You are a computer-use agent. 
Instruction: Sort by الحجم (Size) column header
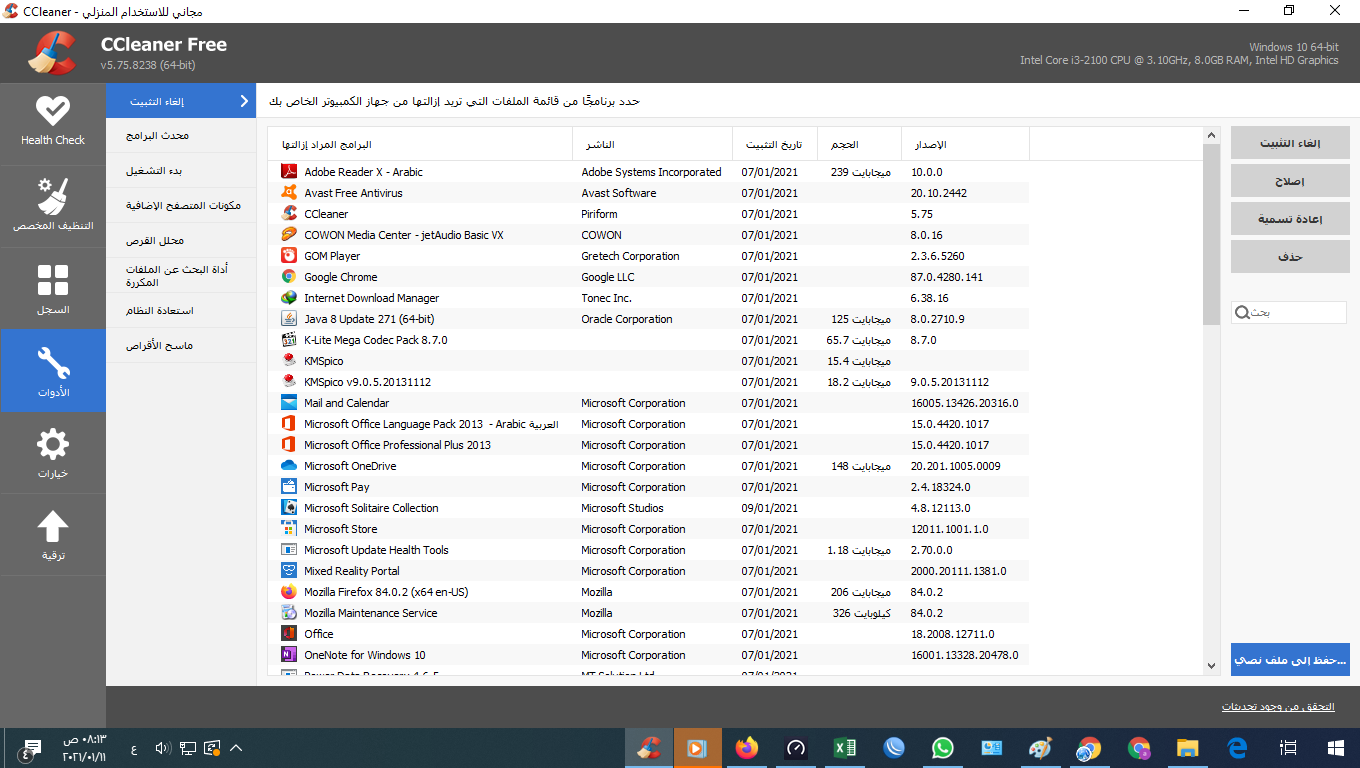(859, 145)
